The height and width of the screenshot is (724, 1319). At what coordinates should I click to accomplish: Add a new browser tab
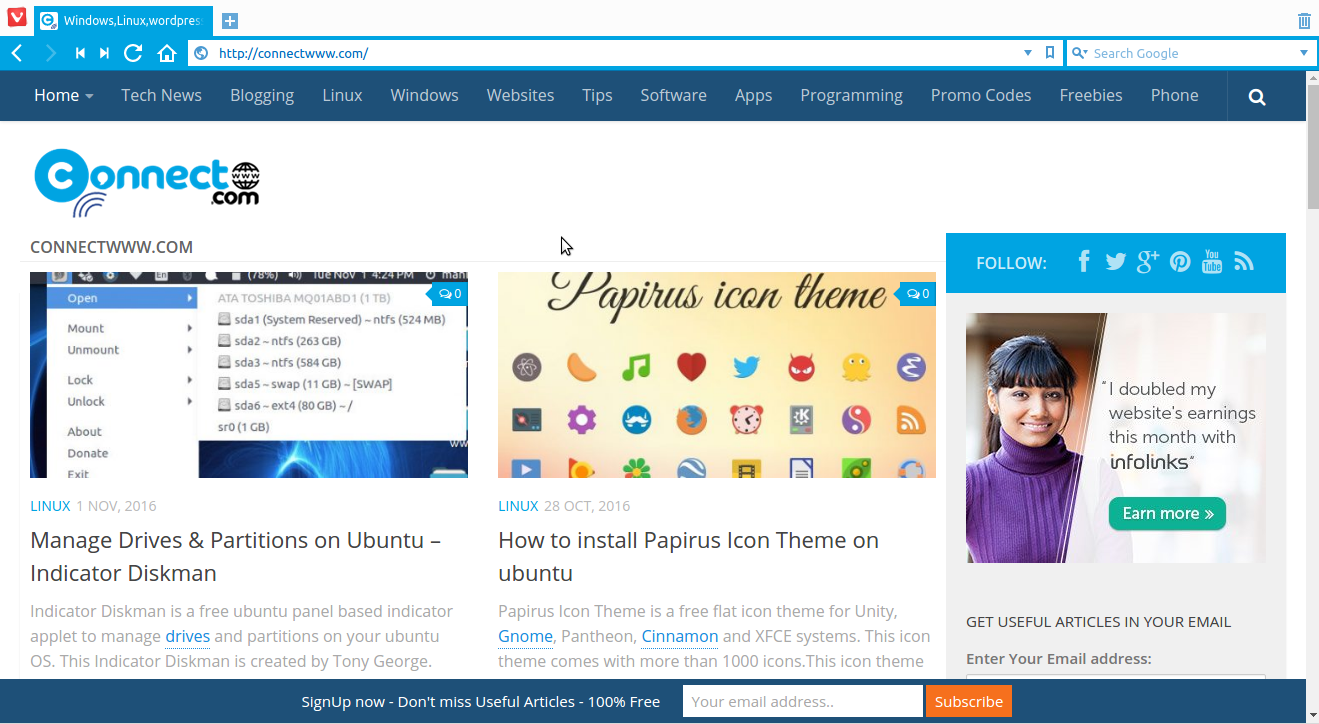pyautogui.click(x=230, y=20)
